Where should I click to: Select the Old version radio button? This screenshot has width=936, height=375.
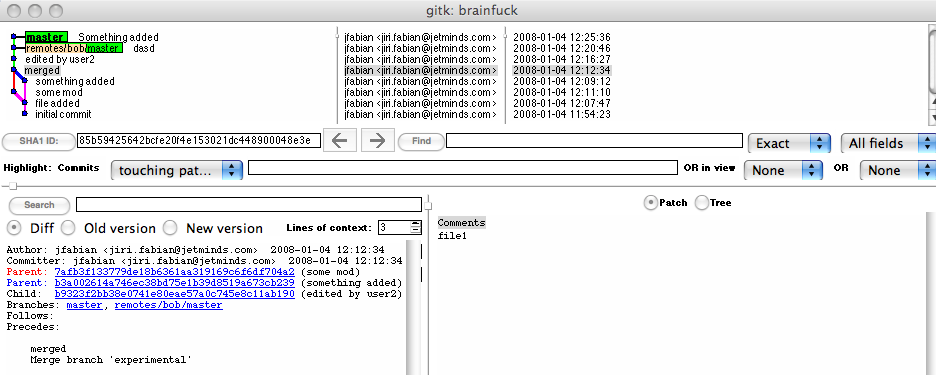click(69, 228)
